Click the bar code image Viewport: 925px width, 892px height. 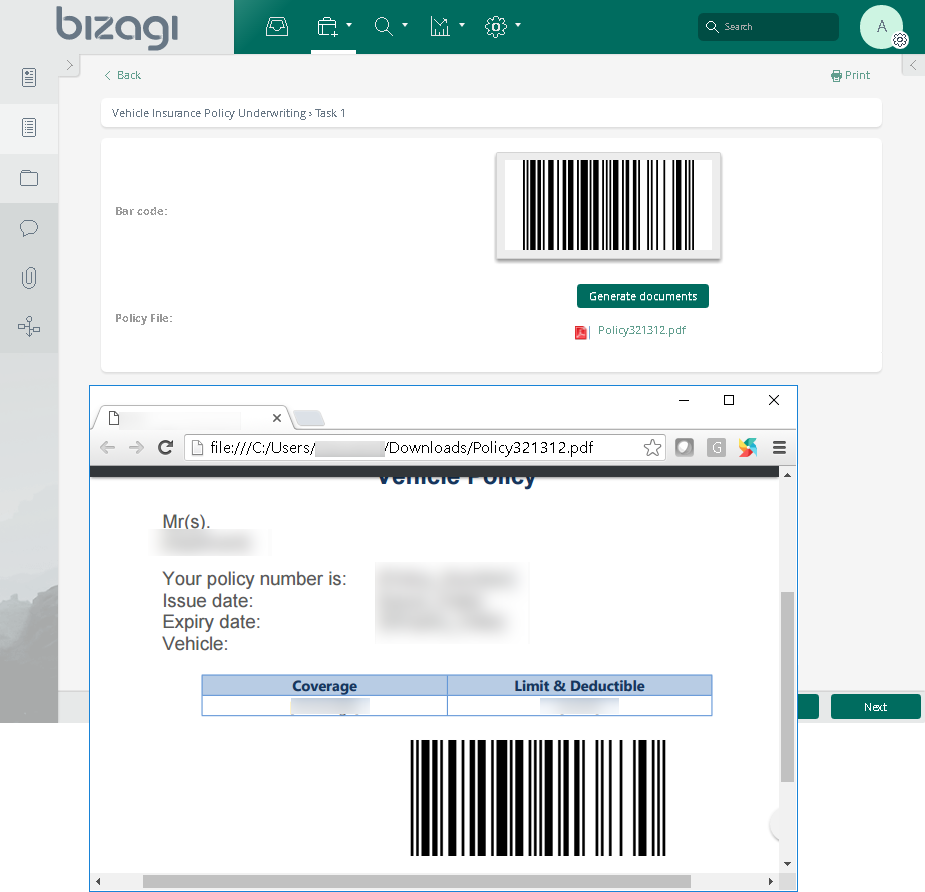pyautogui.click(x=608, y=205)
